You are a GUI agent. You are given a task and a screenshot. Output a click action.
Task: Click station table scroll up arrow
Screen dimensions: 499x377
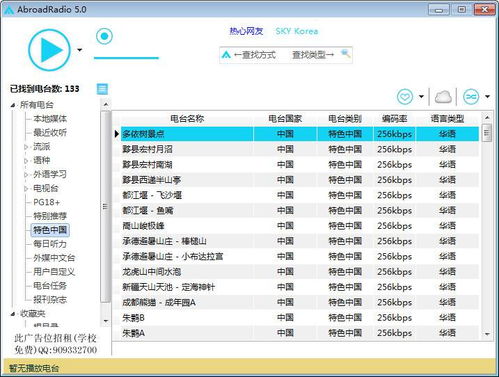click(x=487, y=118)
